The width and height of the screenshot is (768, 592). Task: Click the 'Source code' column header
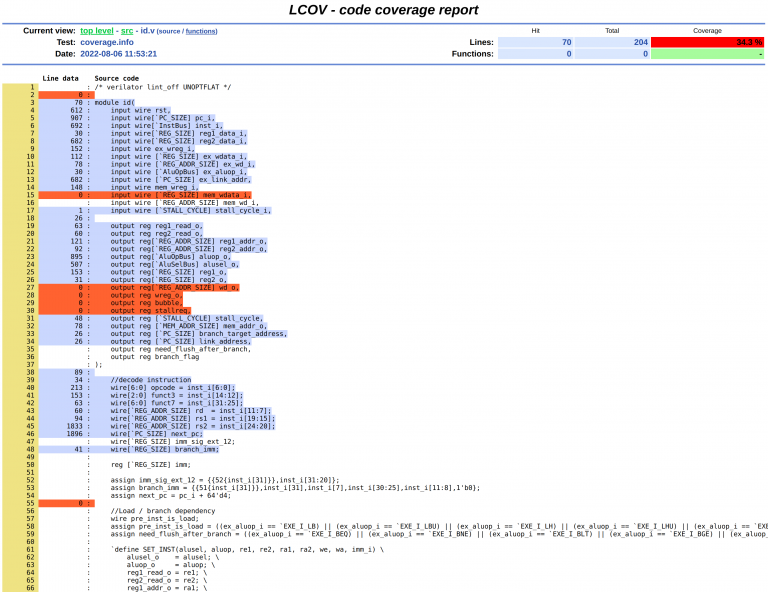point(117,78)
